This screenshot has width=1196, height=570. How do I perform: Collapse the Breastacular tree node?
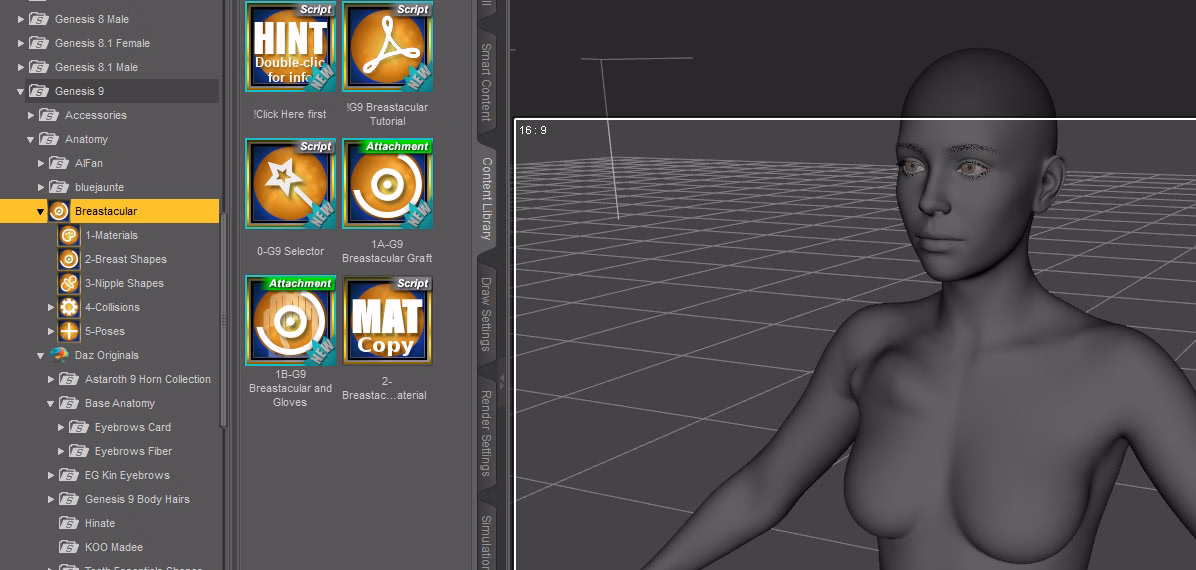pos(41,211)
